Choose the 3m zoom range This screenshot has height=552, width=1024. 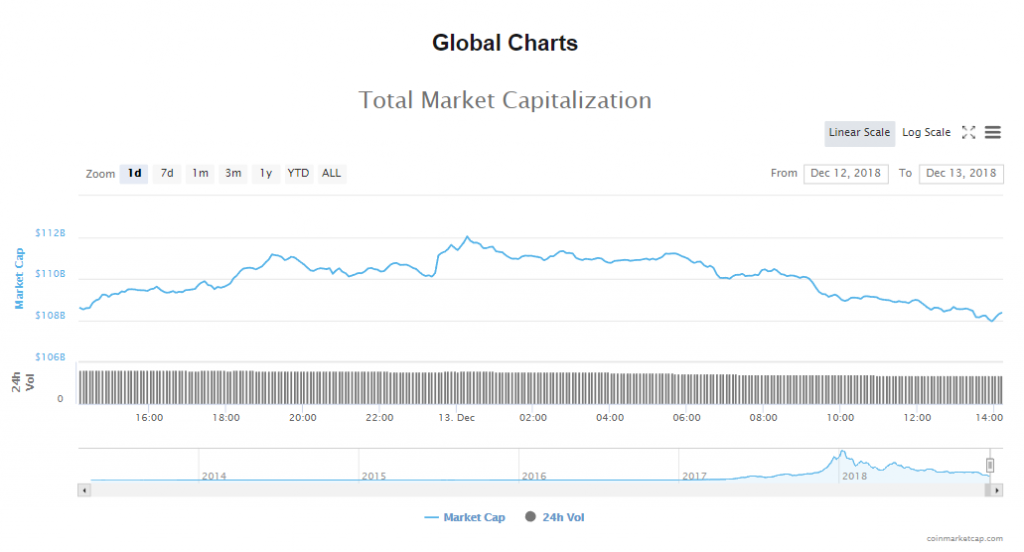(x=233, y=173)
